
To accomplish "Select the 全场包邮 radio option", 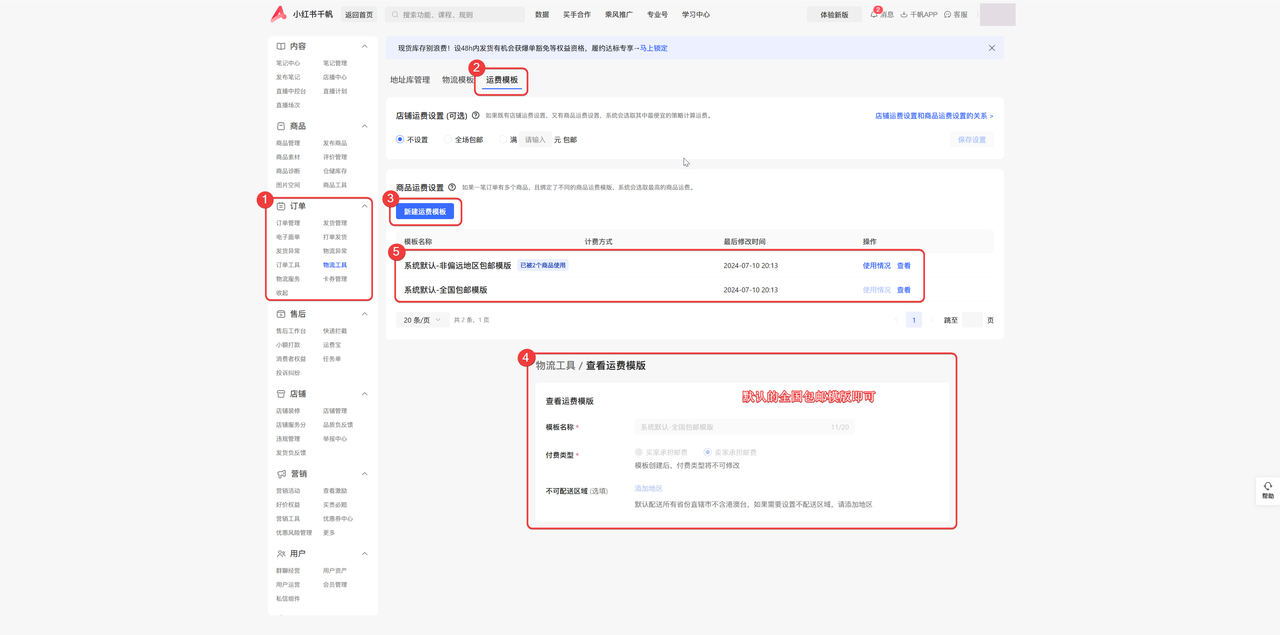I will pyautogui.click(x=448, y=140).
